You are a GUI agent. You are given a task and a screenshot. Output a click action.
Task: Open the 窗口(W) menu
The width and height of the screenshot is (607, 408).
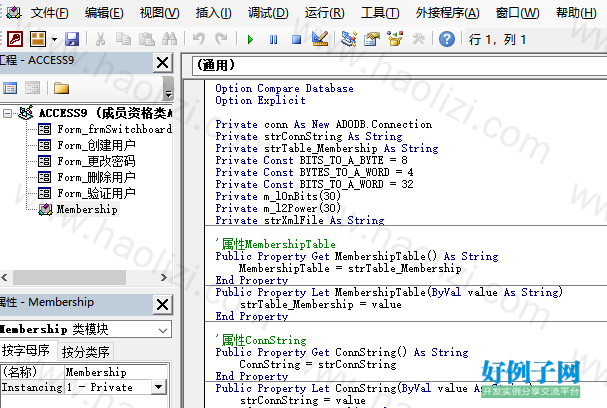(x=518, y=13)
